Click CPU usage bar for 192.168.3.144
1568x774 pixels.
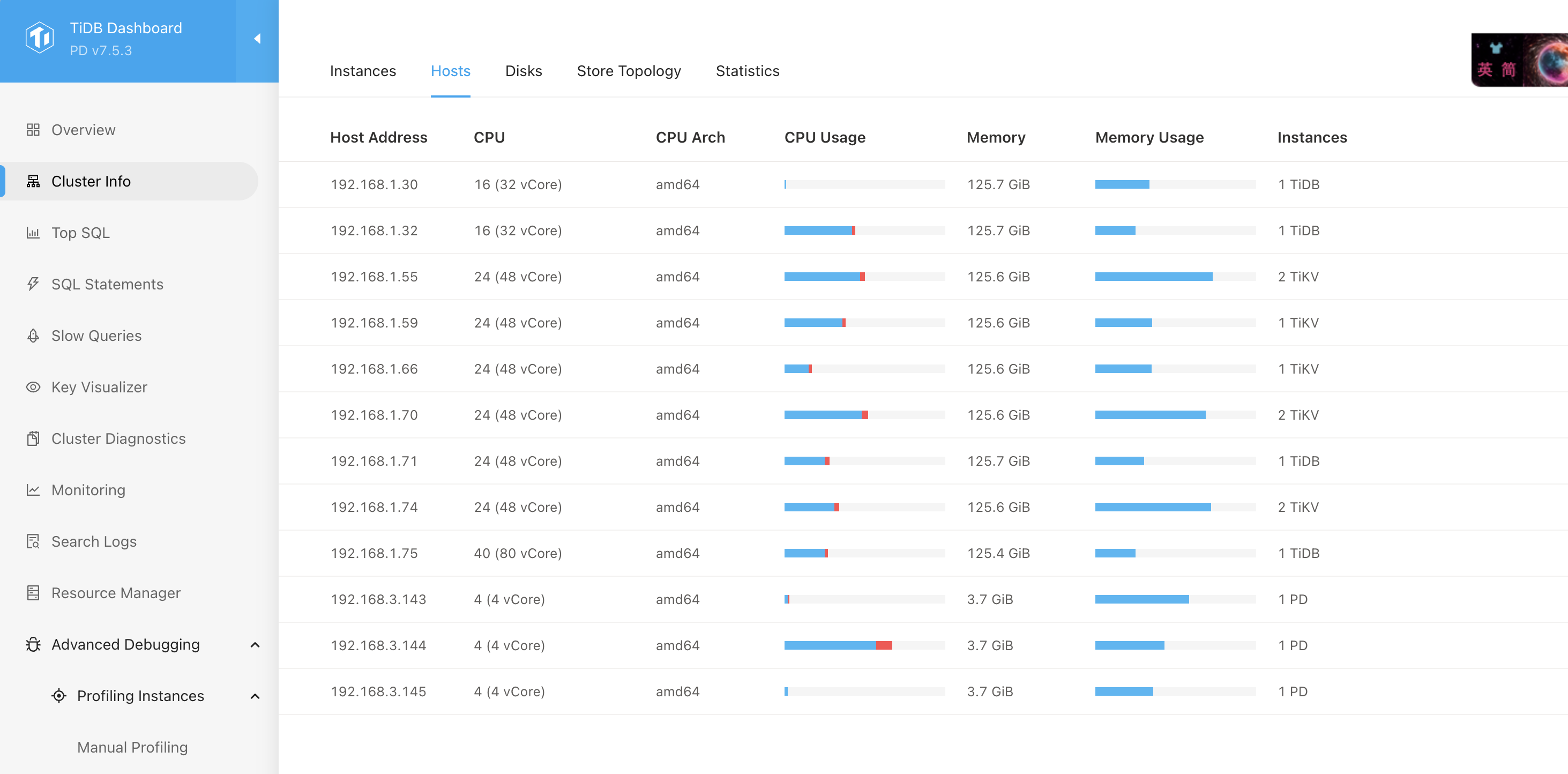864,645
